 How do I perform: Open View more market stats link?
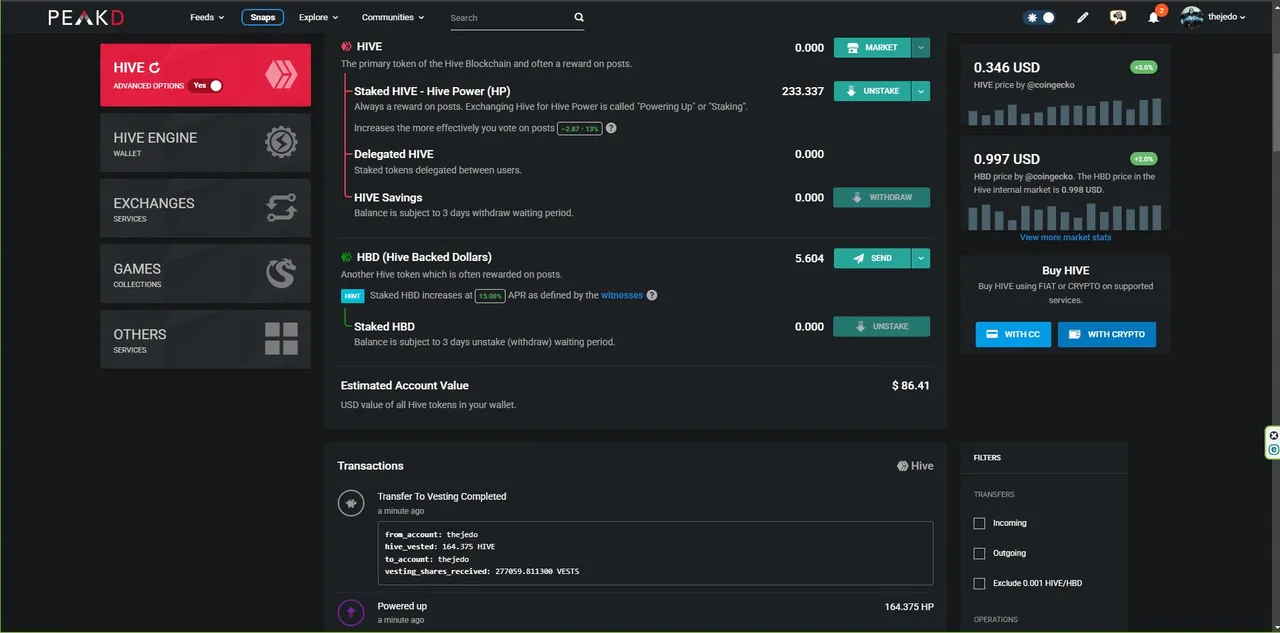[x=1065, y=237]
